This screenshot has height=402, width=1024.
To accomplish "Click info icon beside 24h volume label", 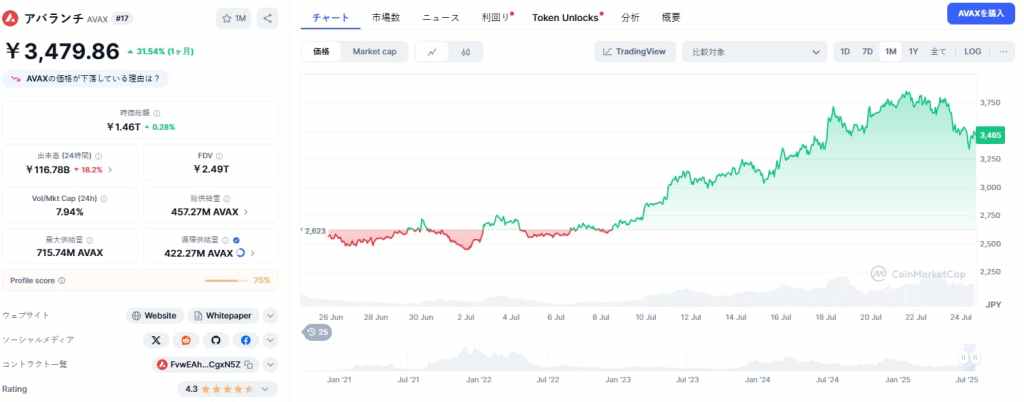I will coord(99,156).
